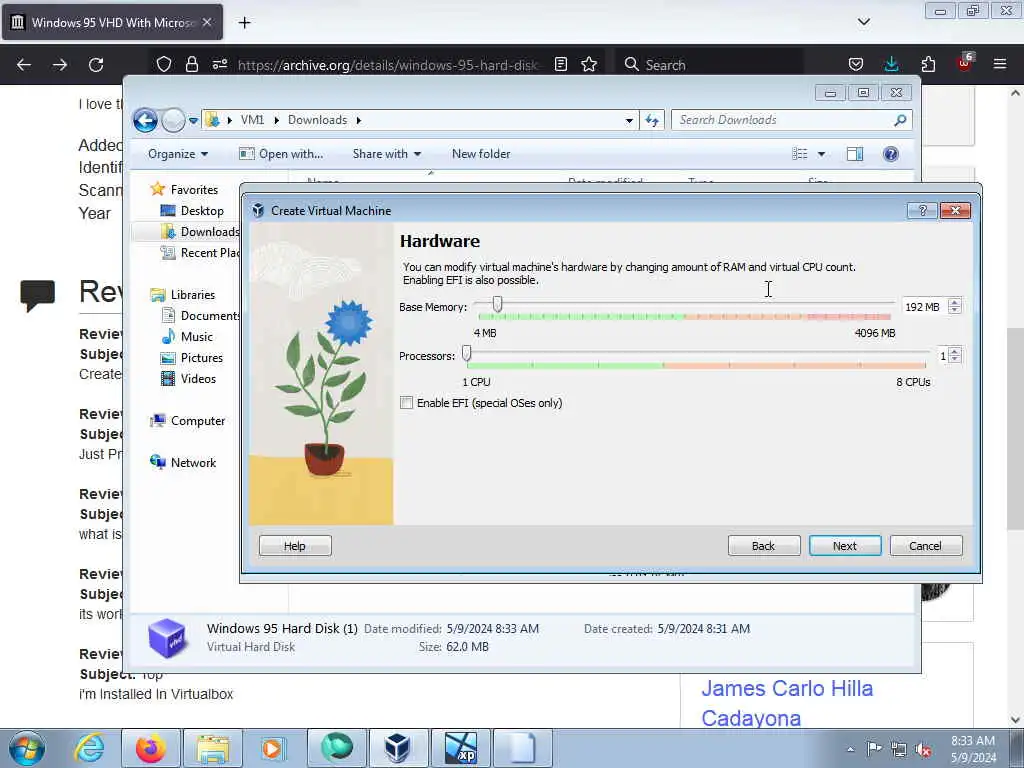
Task: Change the view icon in Explorer
Action: 800,154
